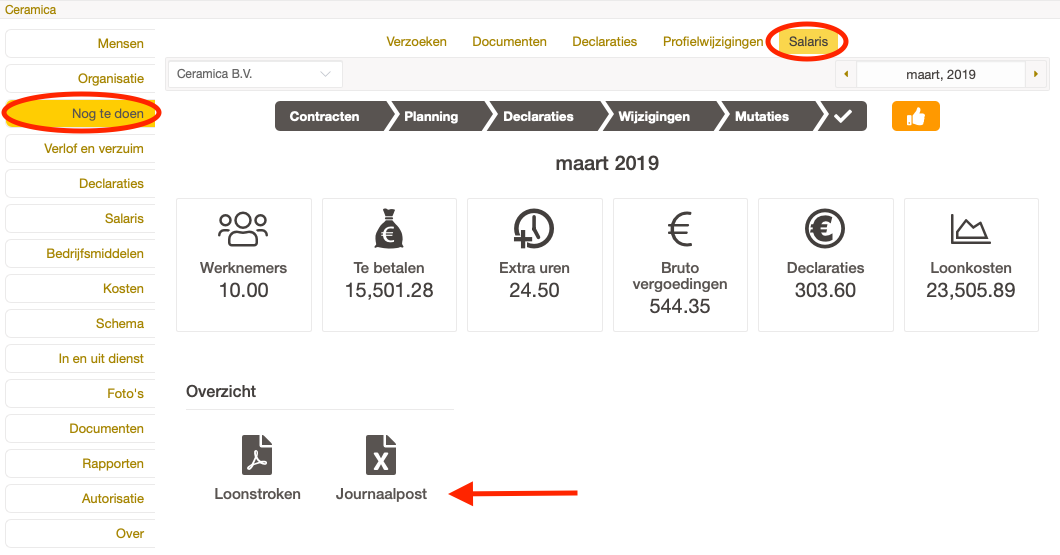Open Verlof en verzuim in sidebar

pos(94,149)
